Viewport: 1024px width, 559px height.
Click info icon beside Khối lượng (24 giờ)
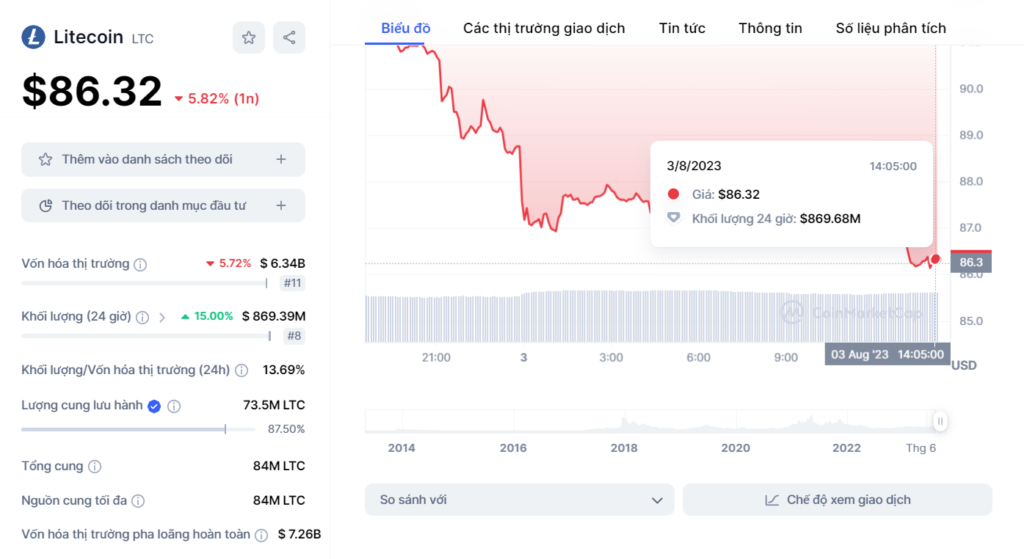(x=143, y=317)
